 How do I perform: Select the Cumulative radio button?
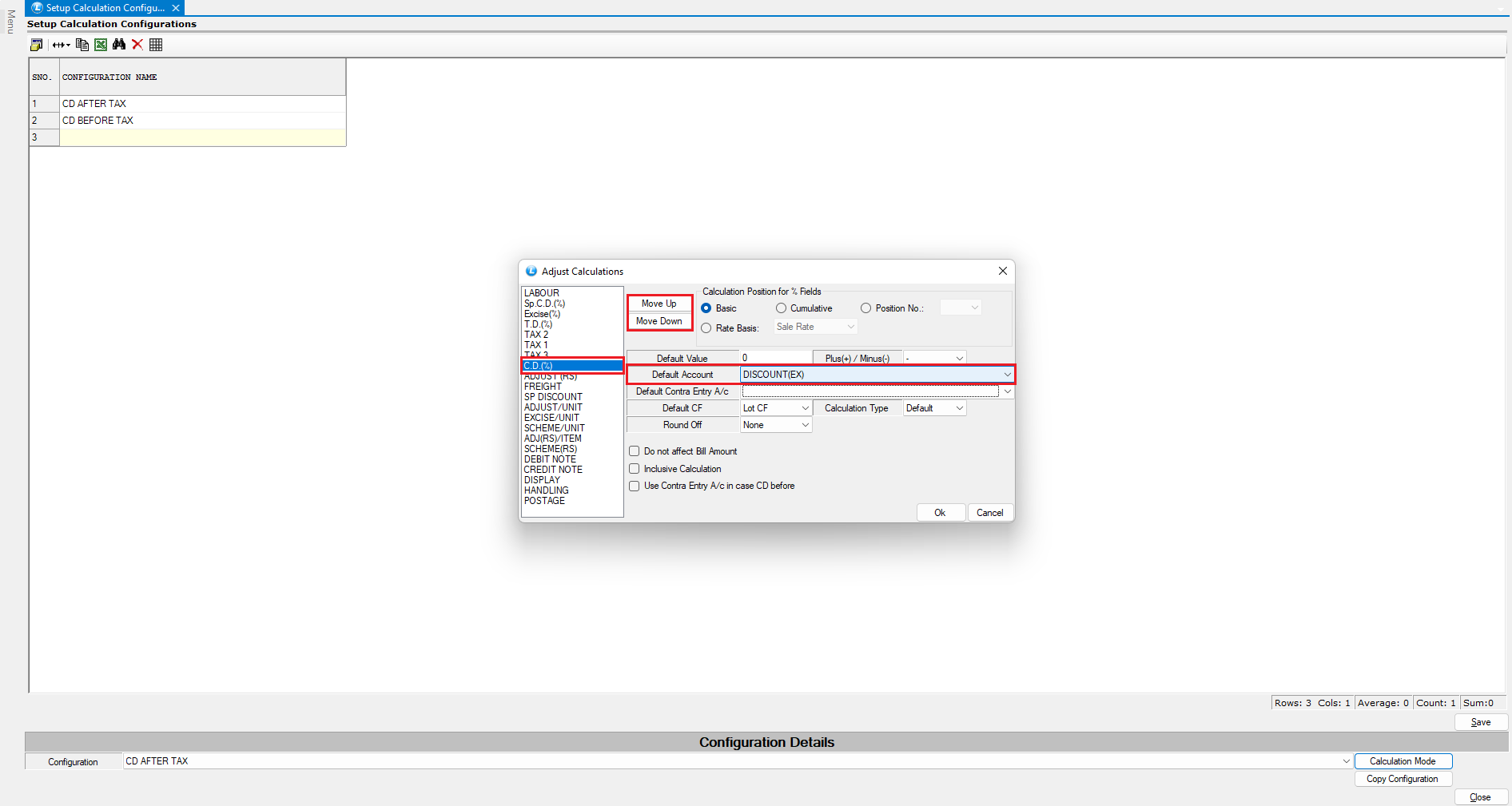(x=781, y=308)
